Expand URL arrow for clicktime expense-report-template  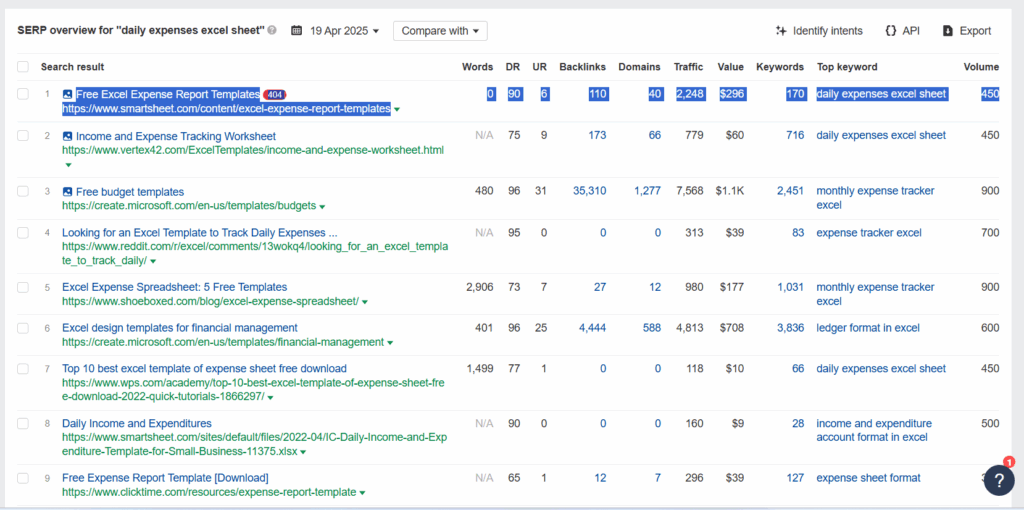362,492
